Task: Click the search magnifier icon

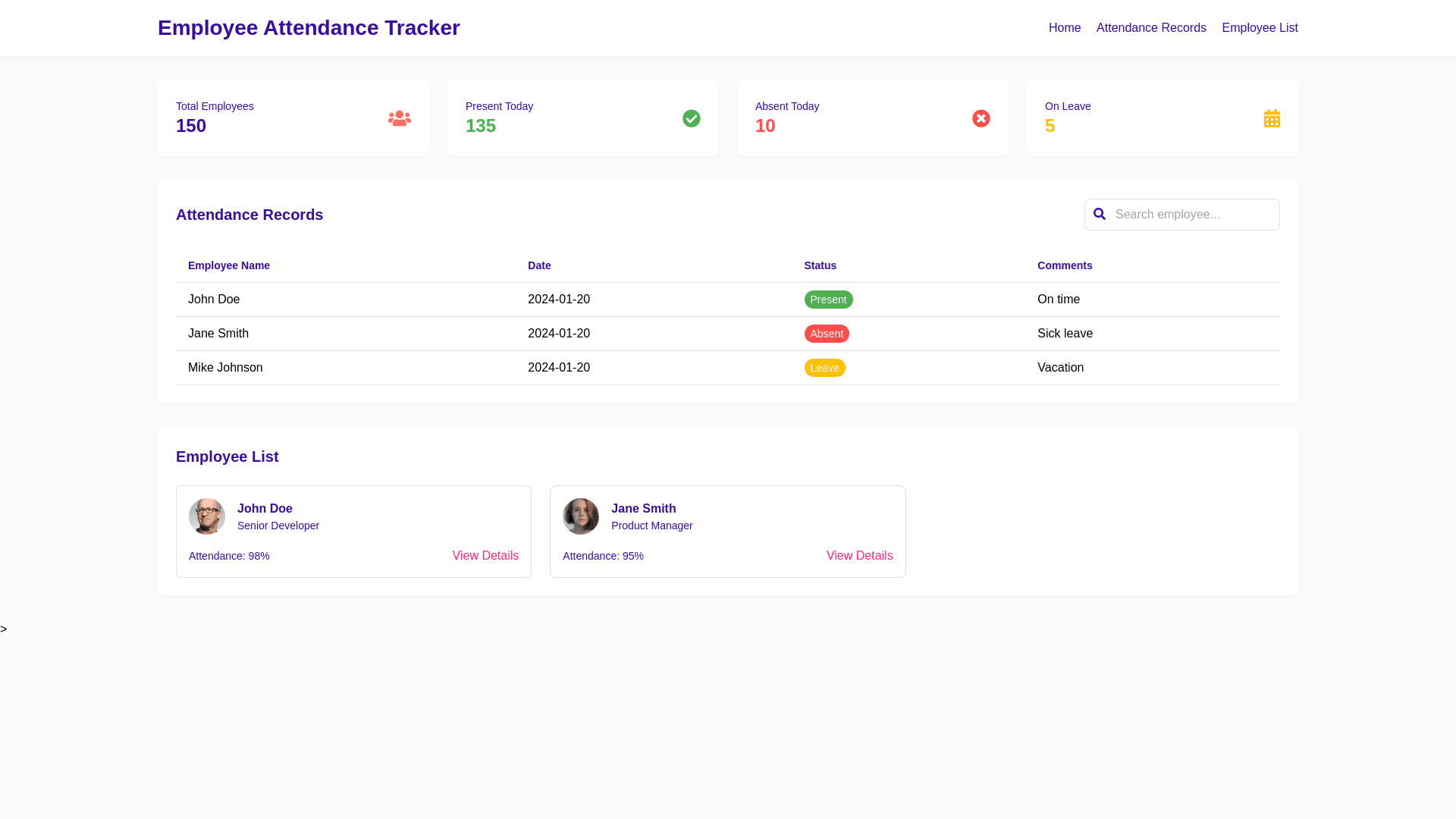Action: pyautogui.click(x=1100, y=214)
